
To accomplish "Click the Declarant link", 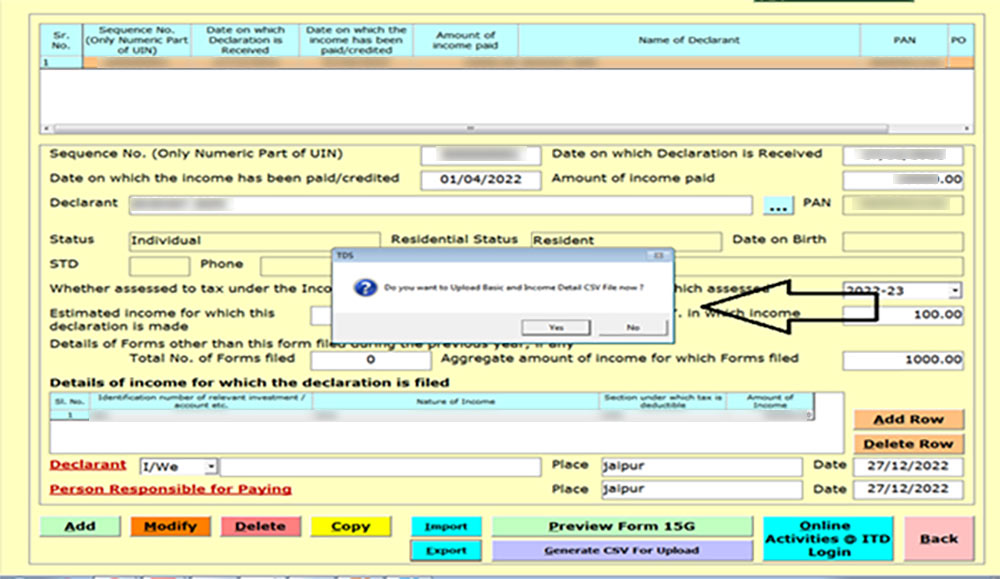I will tap(87, 465).
